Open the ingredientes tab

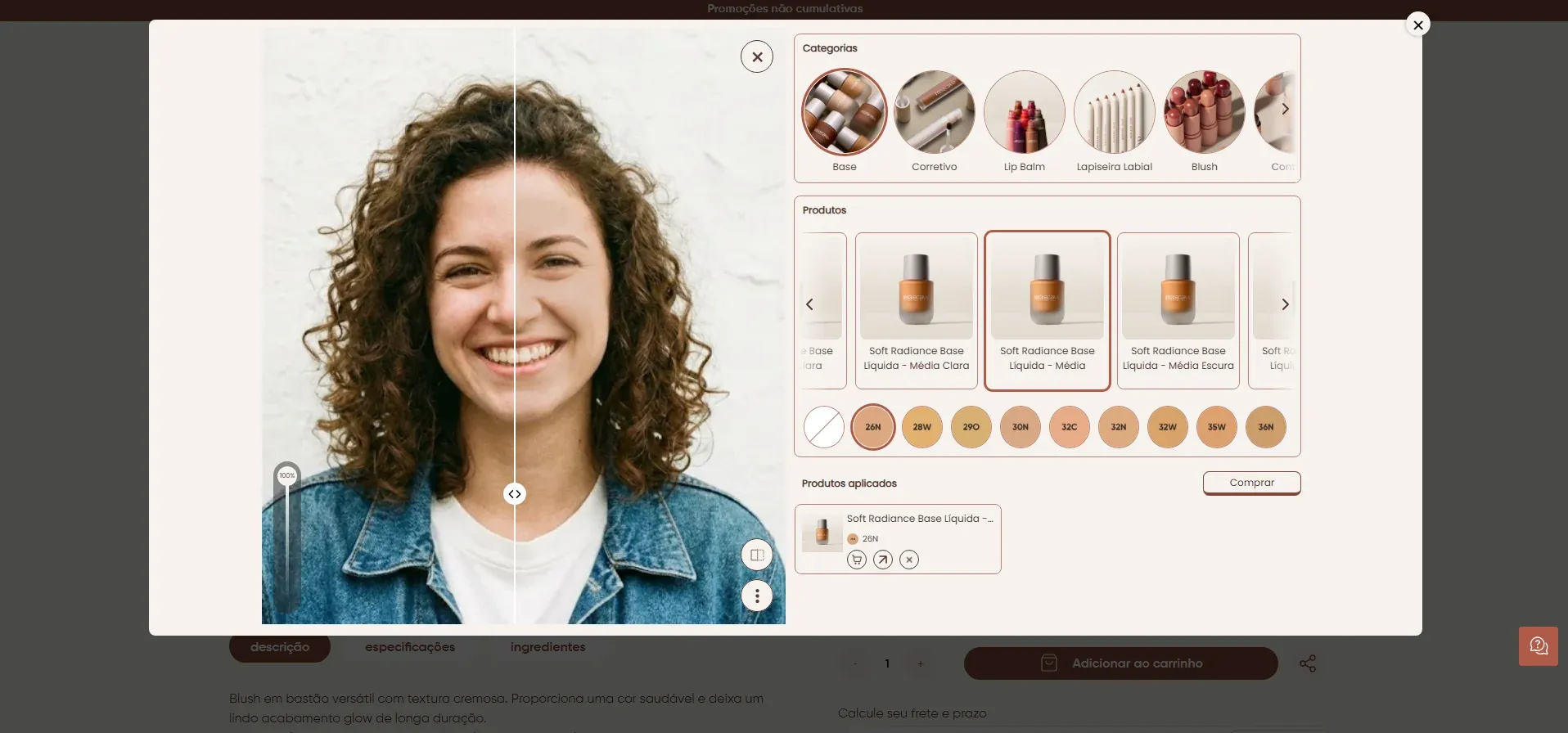tap(548, 647)
